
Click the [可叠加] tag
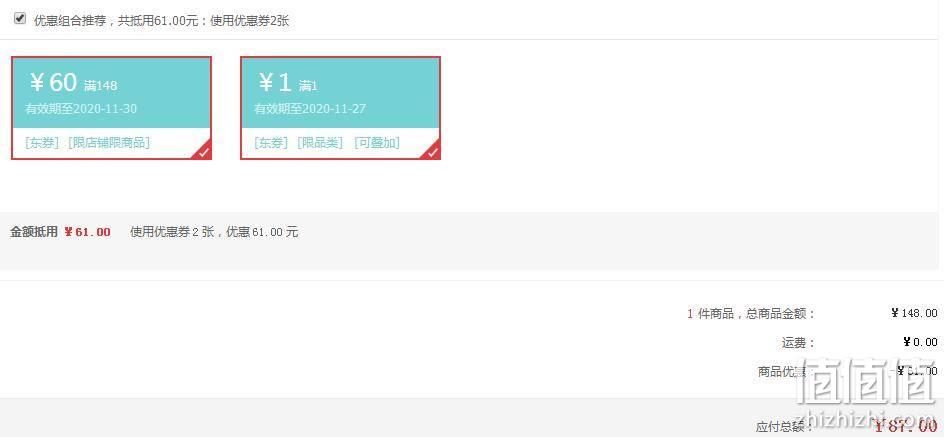click(x=377, y=143)
